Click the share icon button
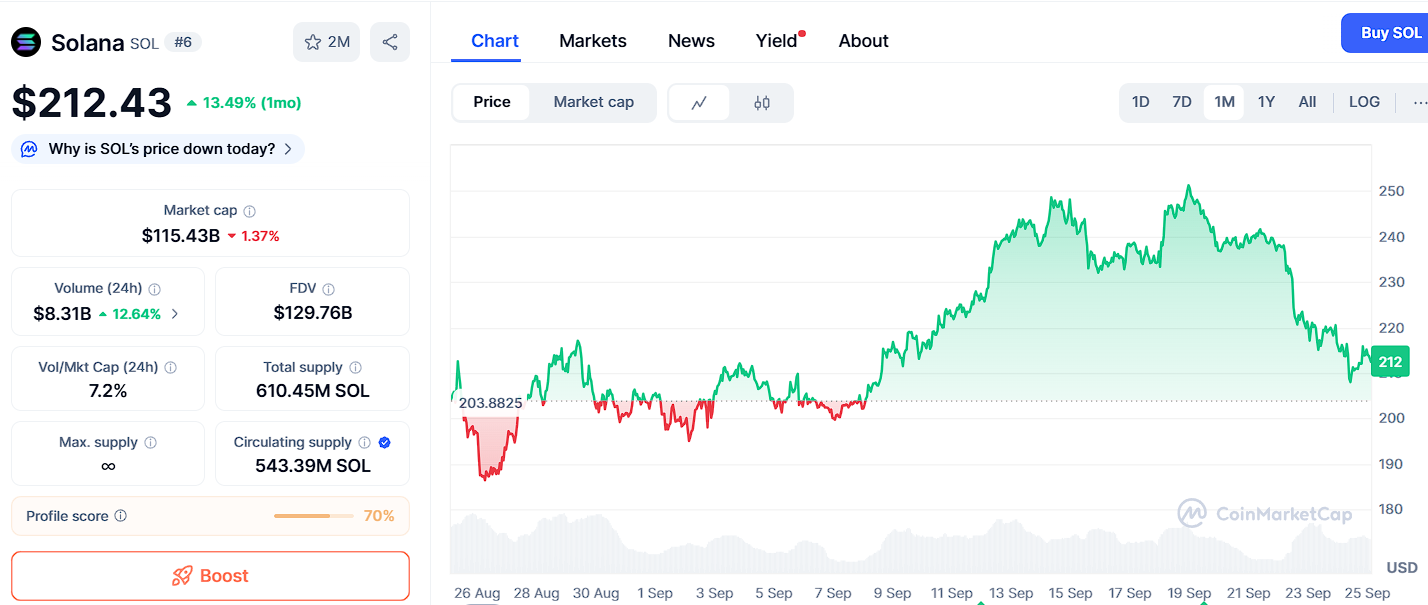The height and width of the screenshot is (605, 1428). [390, 42]
